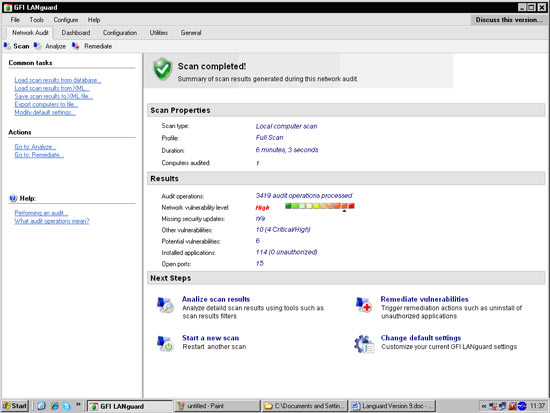Viewport: 550px width, 413px height.
Task: Click 3419 audit operations processed value
Action: click(x=304, y=195)
